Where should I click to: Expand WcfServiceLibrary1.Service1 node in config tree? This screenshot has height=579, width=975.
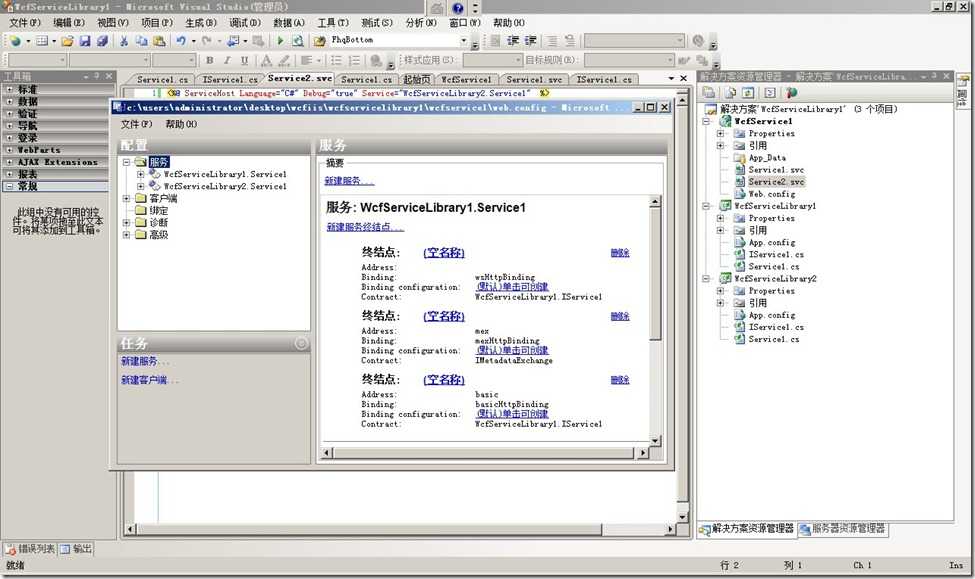pyautogui.click(x=141, y=174)
